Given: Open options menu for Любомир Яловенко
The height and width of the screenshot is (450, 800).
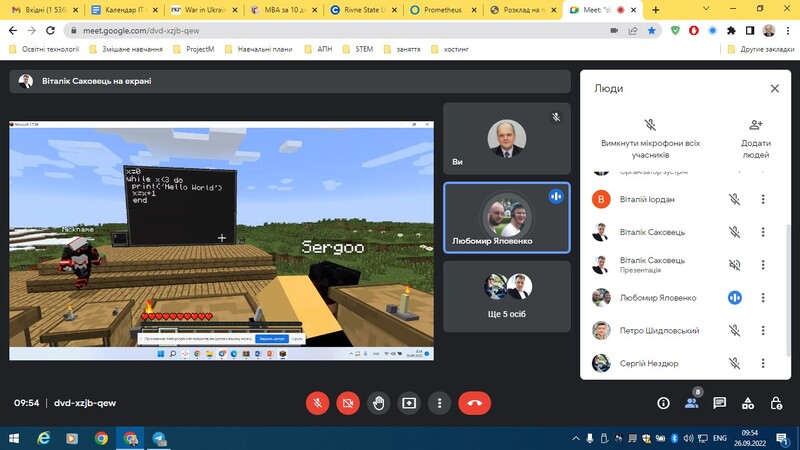Looking at the screenshot, I should click(763, 297).
